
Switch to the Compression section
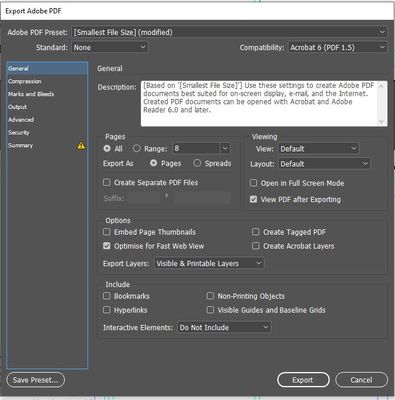click(x=25, y=81)
